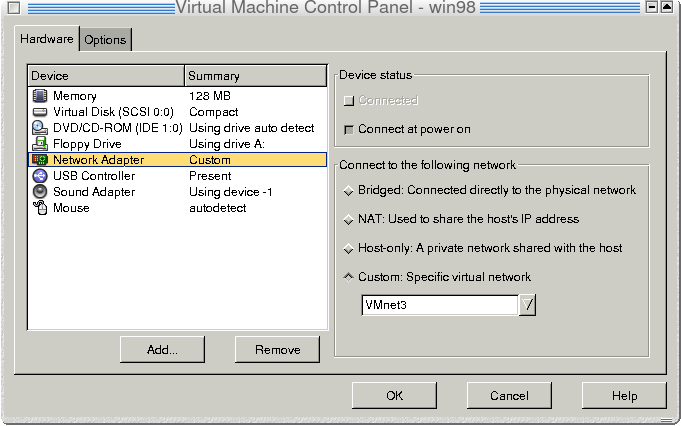The image size is (681, 426).
Task: Open the Hardware tab
Action: pyautogui.click(x=47, y=39)
